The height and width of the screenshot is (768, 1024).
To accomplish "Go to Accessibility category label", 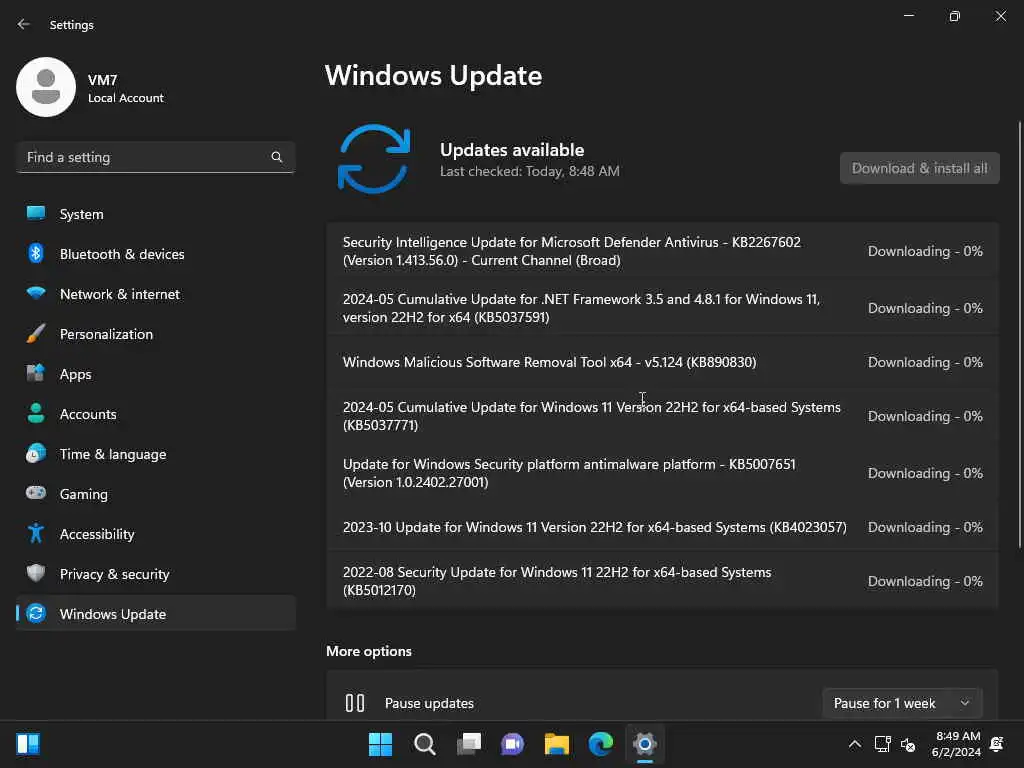I will click(x=97, y=534).
